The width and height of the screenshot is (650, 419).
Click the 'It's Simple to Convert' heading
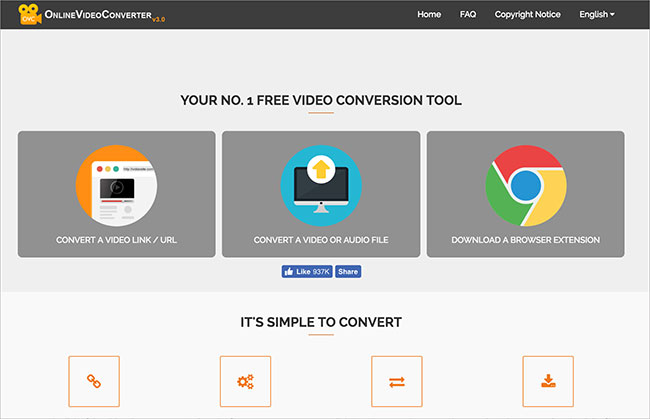point(321,322)
